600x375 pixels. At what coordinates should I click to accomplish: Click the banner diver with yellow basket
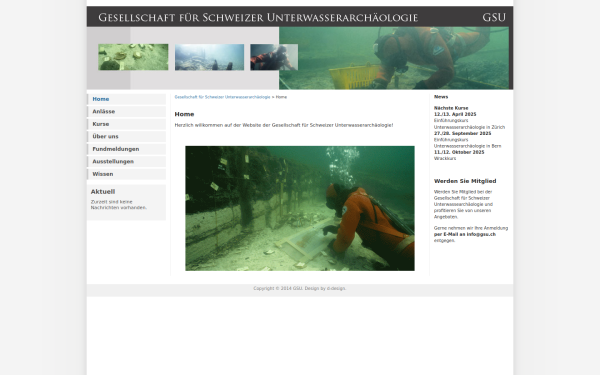pos(394,58)
